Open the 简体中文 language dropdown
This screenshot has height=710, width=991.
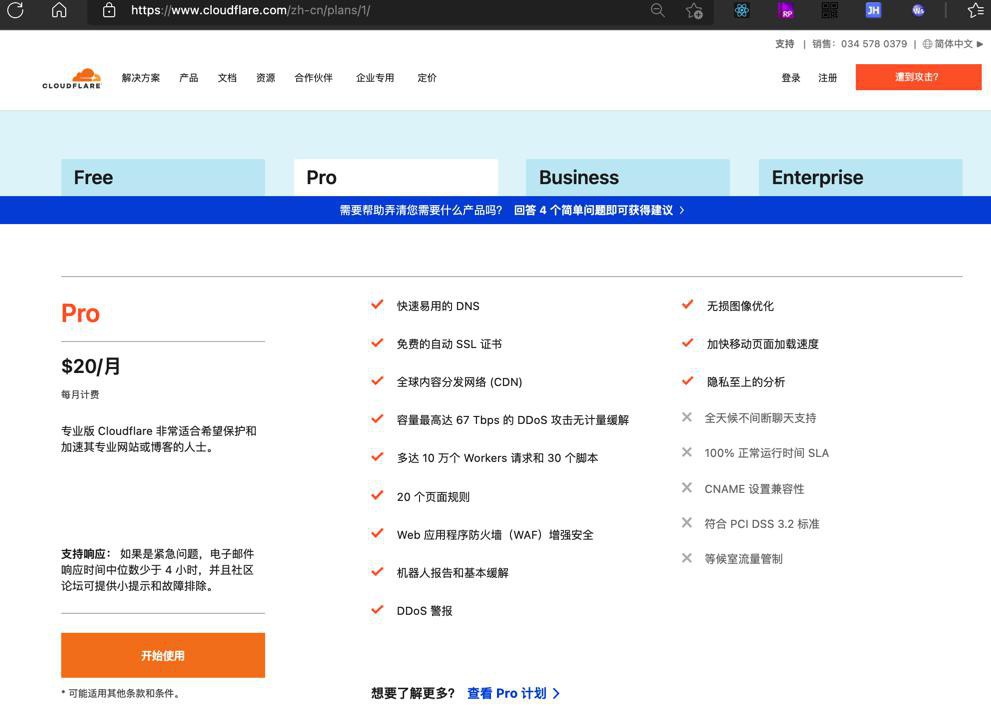click(x=953, y=44)
